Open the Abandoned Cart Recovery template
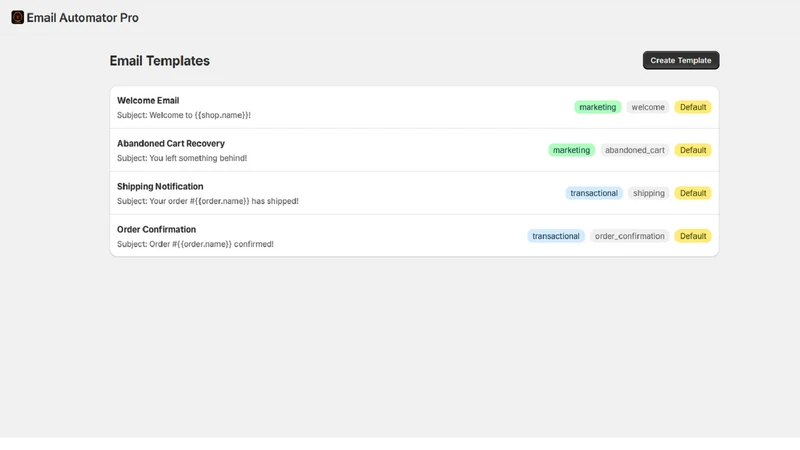The height and width of the screenshot is (450, 800). click(414, 150)
